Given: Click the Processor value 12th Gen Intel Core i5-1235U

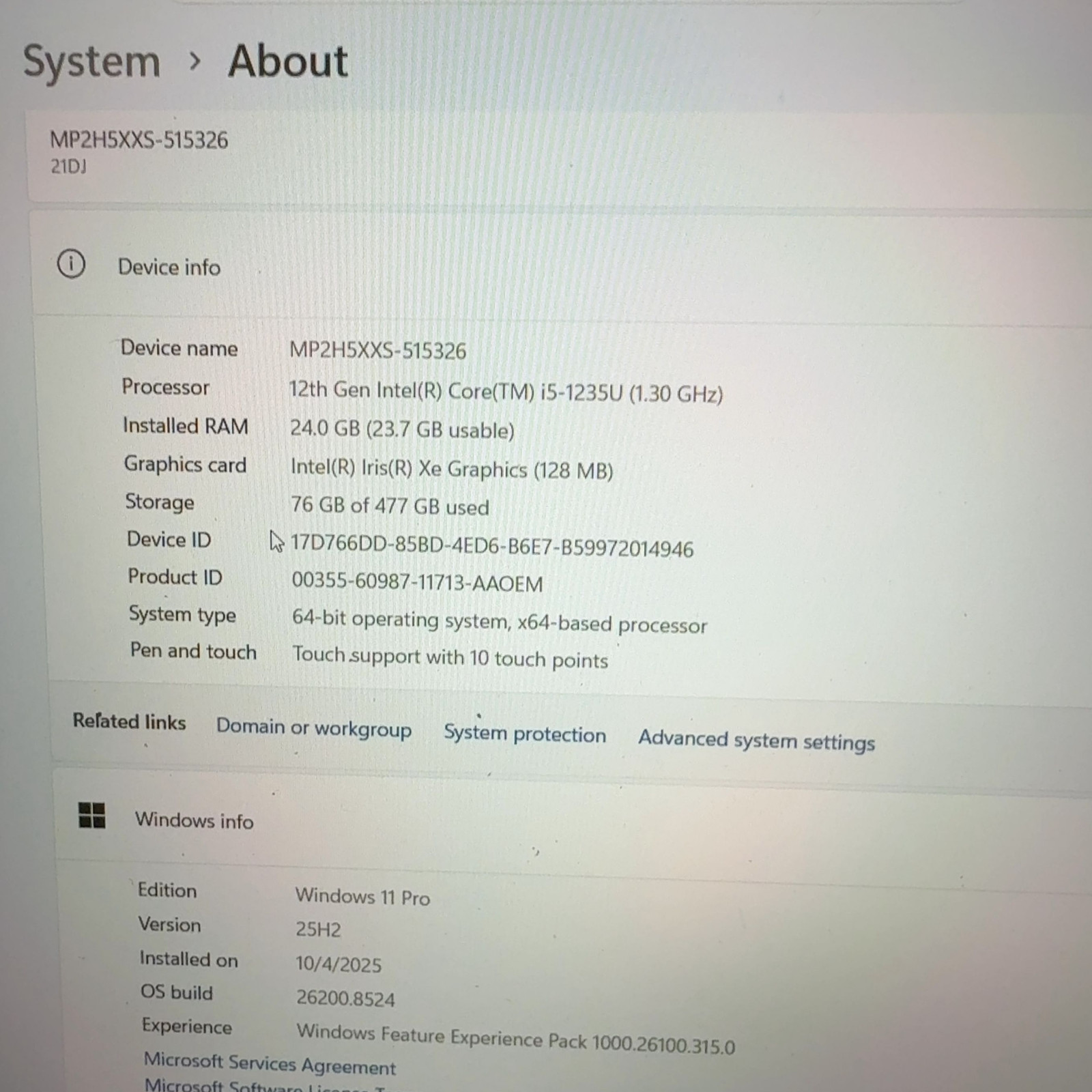Looking at the screenshot, I should click(506, 392).
